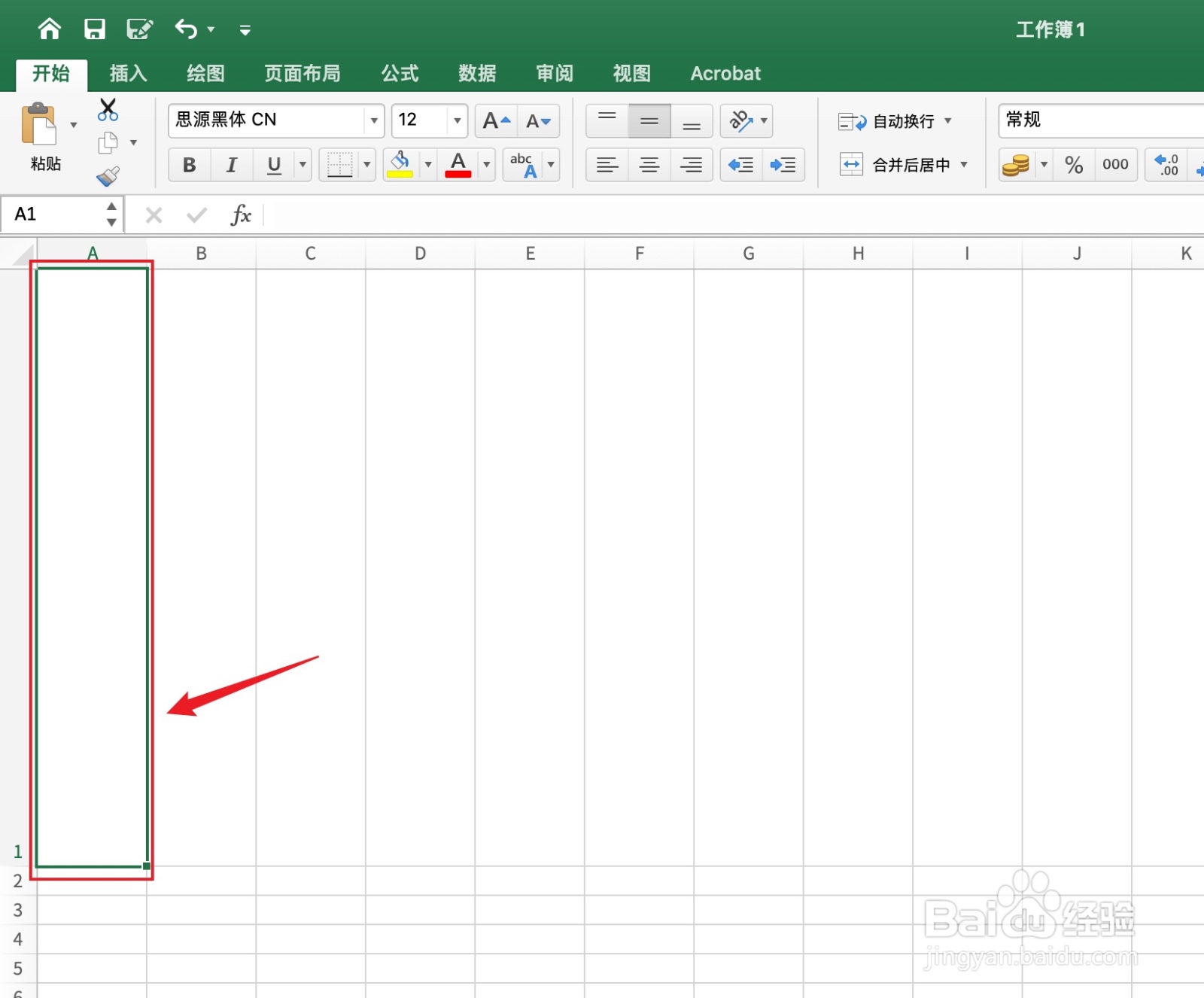Cut selection with the scissors icon

coord(108,110)
